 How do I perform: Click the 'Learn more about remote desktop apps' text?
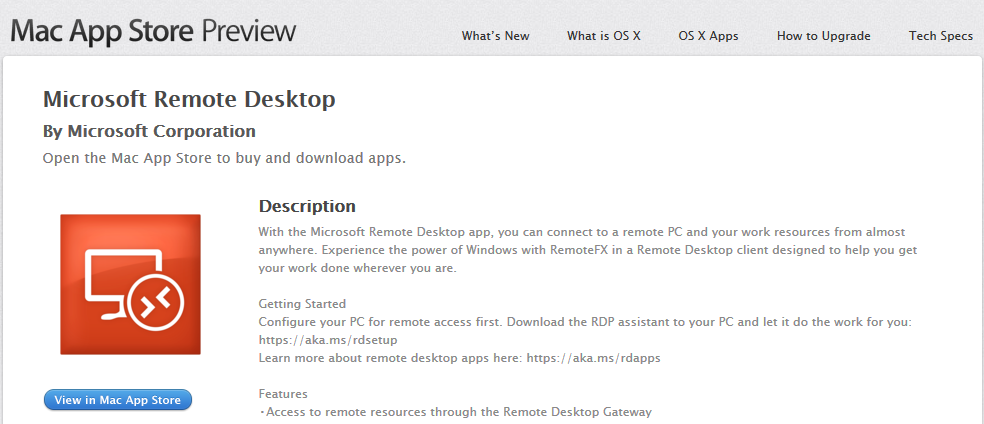[391, 358]
